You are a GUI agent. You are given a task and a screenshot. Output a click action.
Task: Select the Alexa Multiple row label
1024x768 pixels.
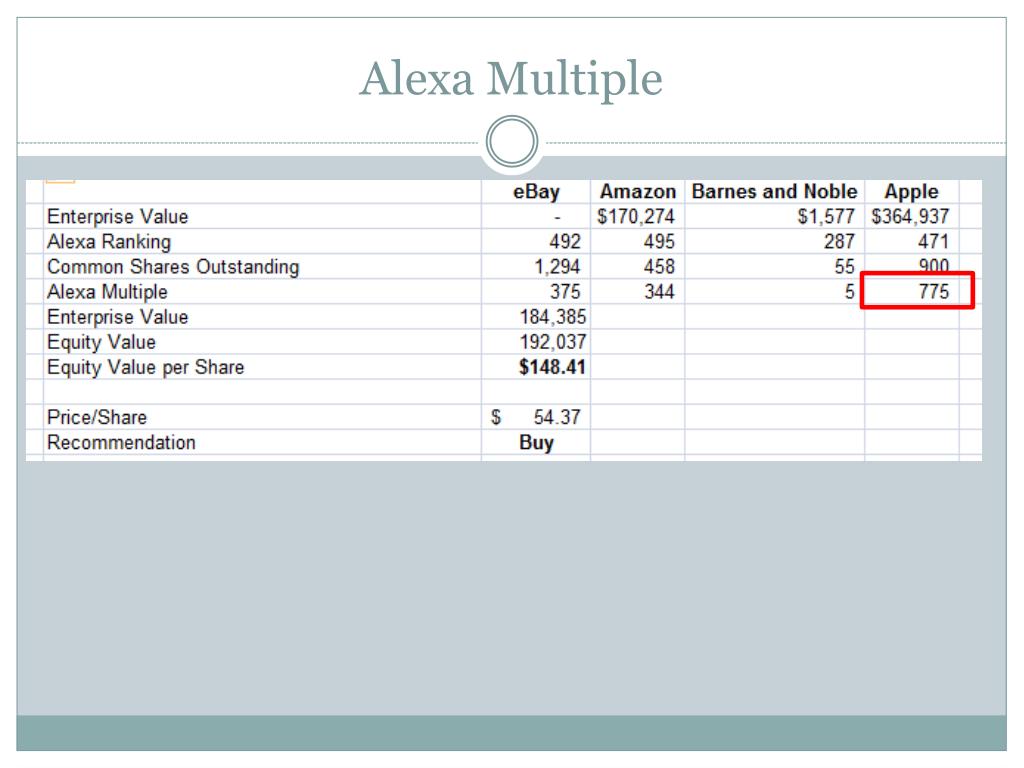pyautogui.click(x=107, y=292)
